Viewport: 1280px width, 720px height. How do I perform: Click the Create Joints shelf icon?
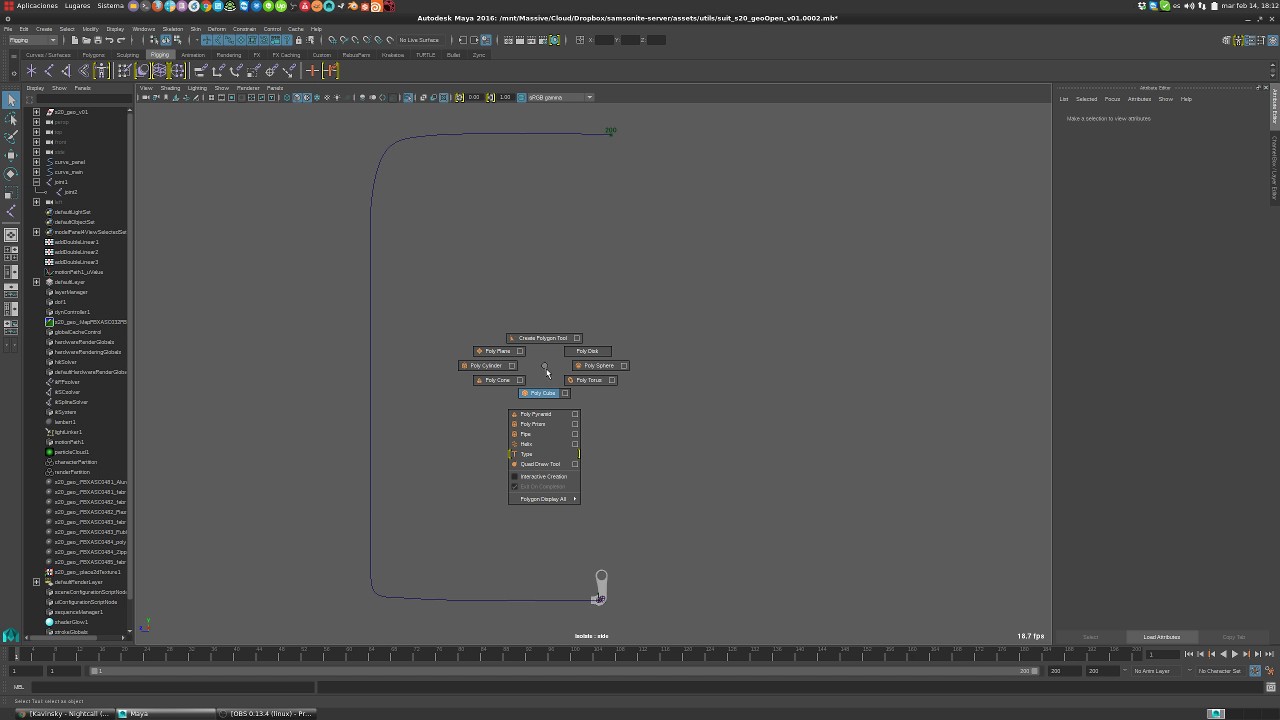click(x=48, y=71)
